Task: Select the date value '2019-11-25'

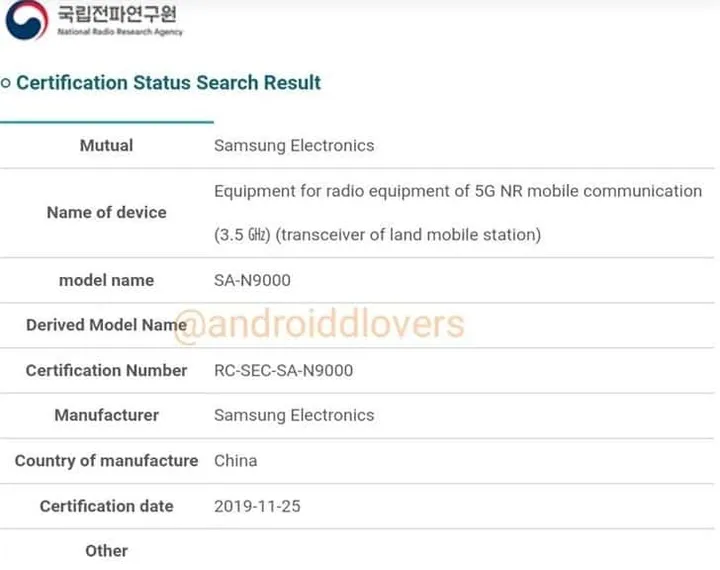Action: [x=257, y=506]
